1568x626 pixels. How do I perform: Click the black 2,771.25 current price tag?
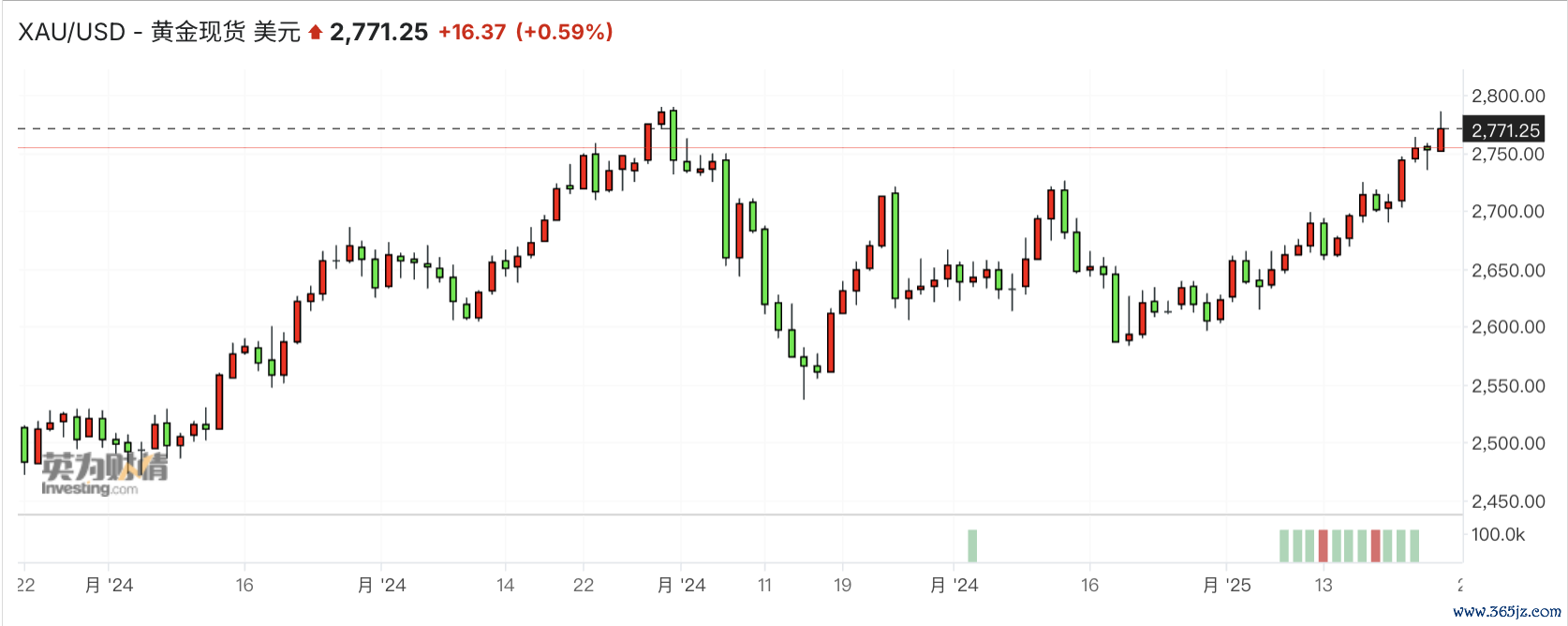pyautogui.click(x=1504, y=130)
